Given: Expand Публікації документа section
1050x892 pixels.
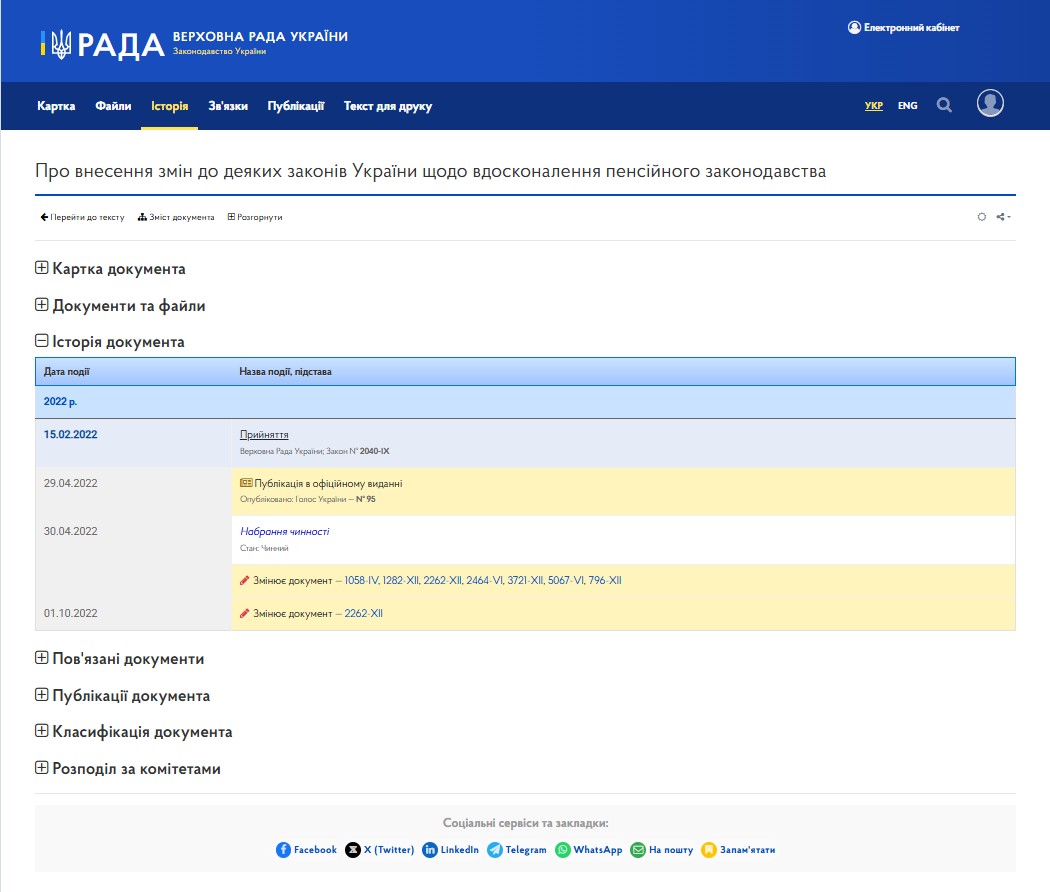Looking at the screenshot, I should pos(123,696).
